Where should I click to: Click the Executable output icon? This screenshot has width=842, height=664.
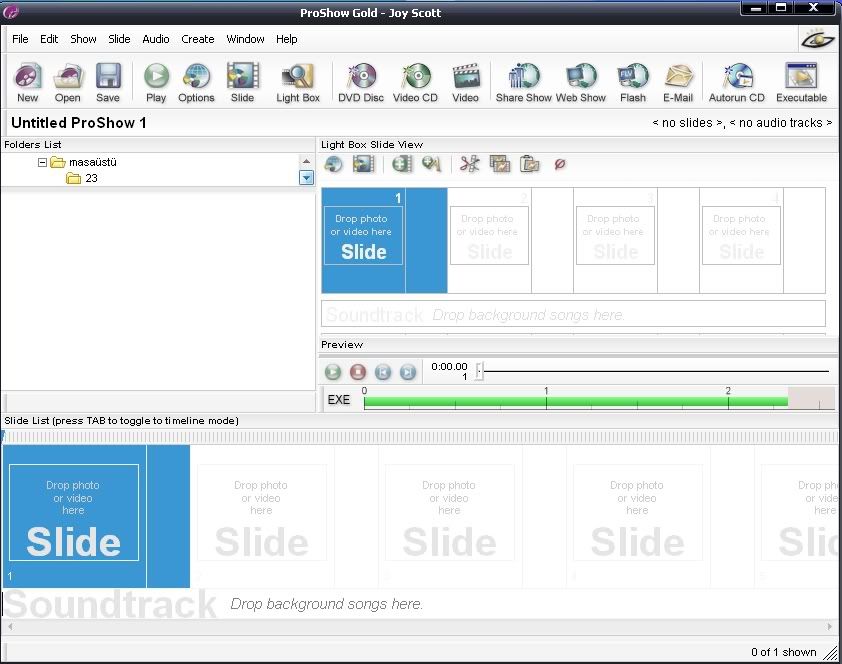[801, 81]
